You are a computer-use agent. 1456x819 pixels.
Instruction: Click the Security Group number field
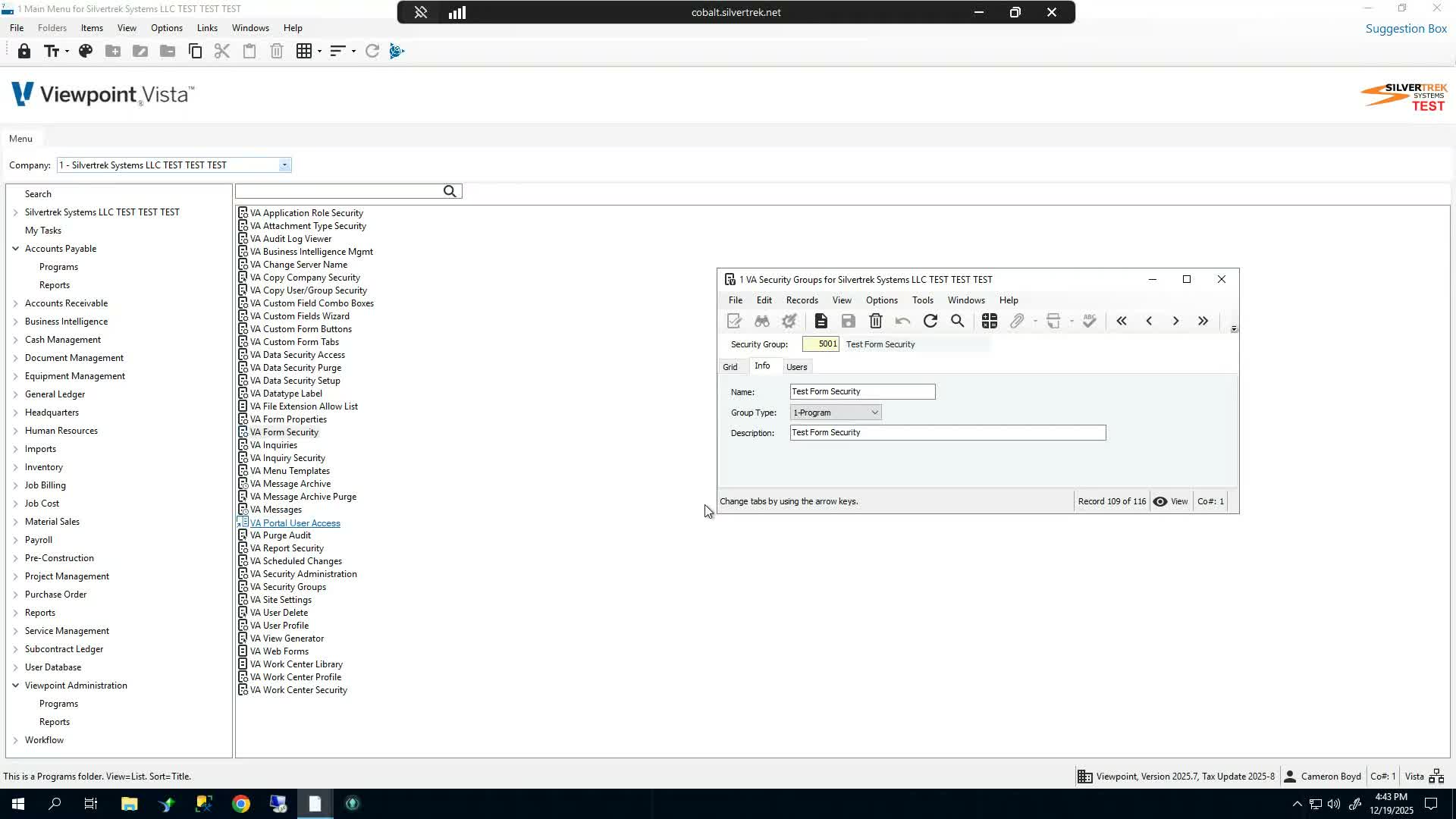point(821,344)
